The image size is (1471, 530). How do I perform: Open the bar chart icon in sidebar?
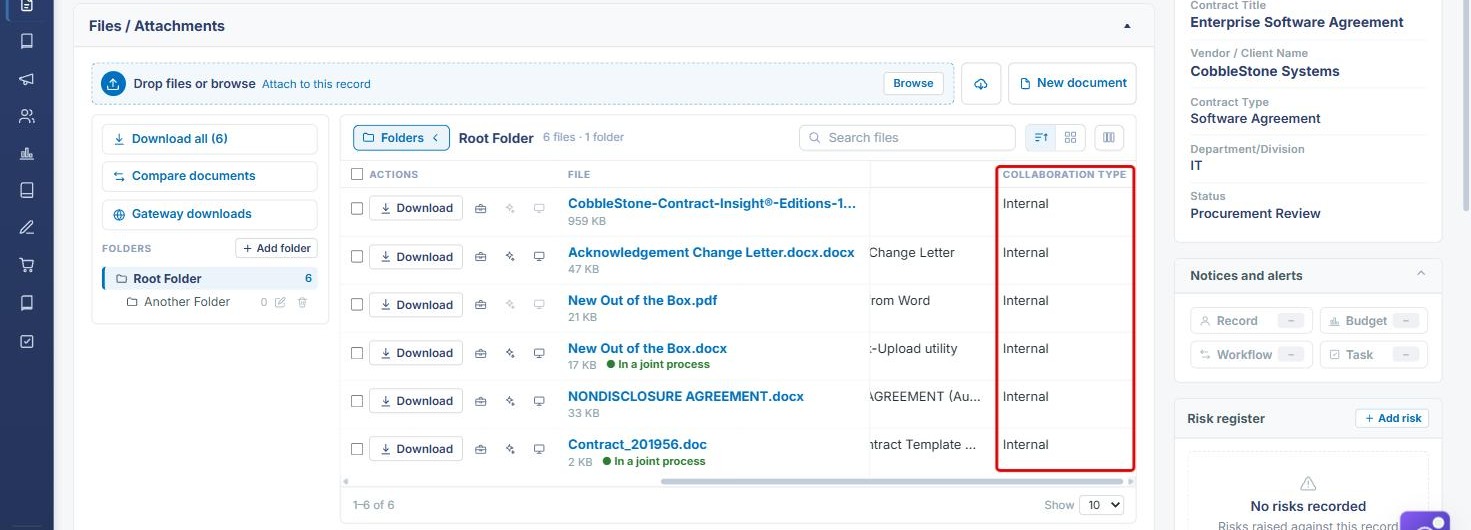pos(27,153)
